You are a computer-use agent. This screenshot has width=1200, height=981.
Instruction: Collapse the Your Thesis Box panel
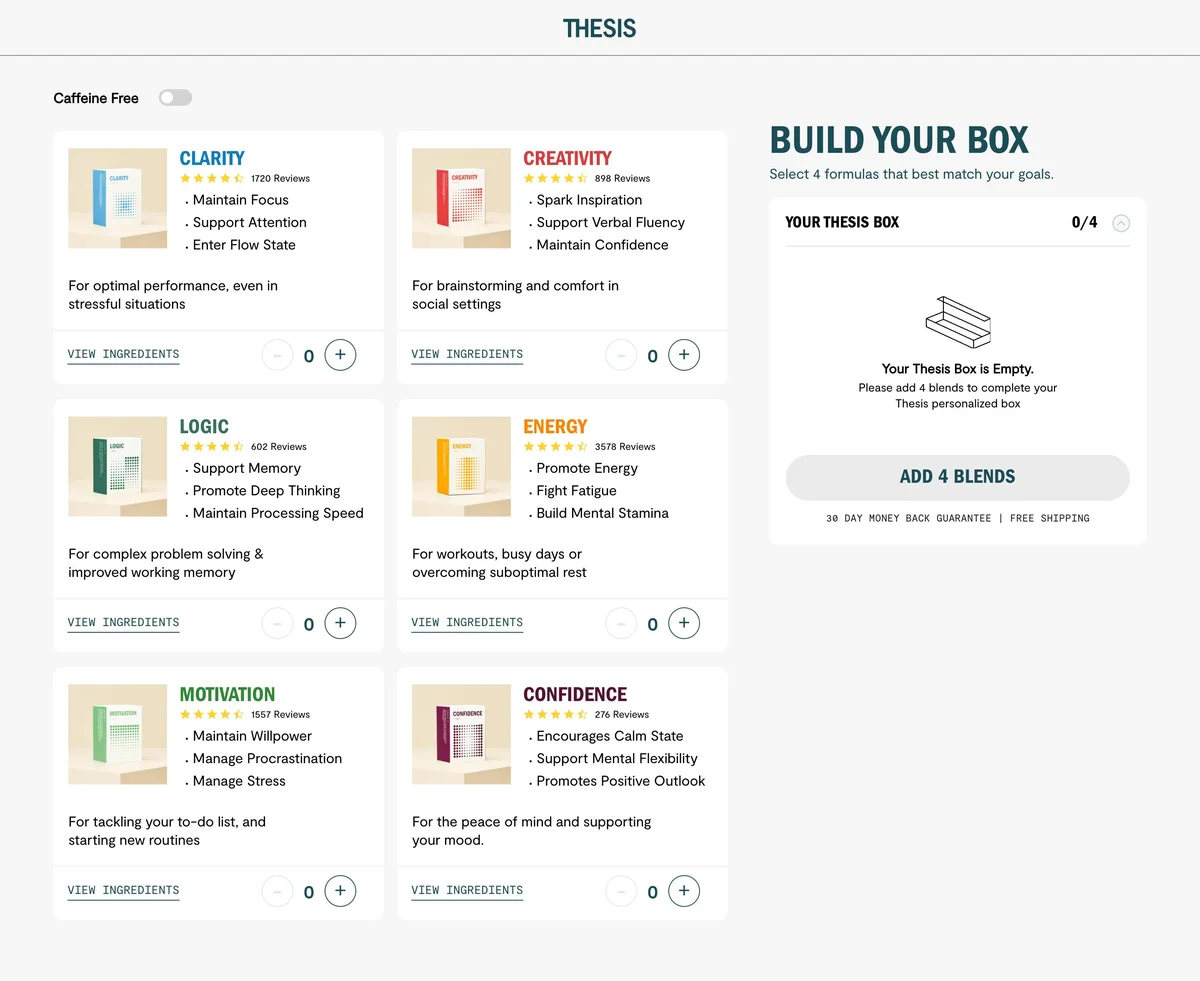click(x=1121, y=223)
